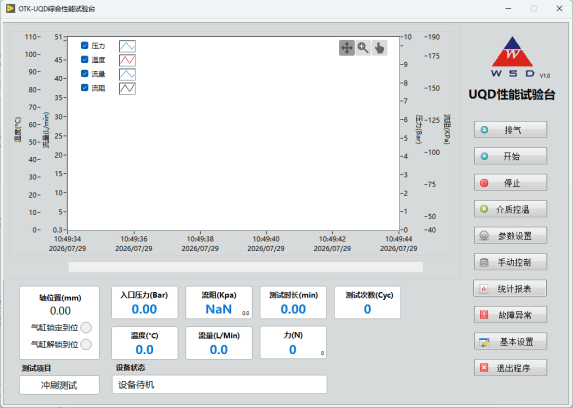Start the test with 开始 button
This screenshot has width=573, height=408.
[x=511, y=156]
